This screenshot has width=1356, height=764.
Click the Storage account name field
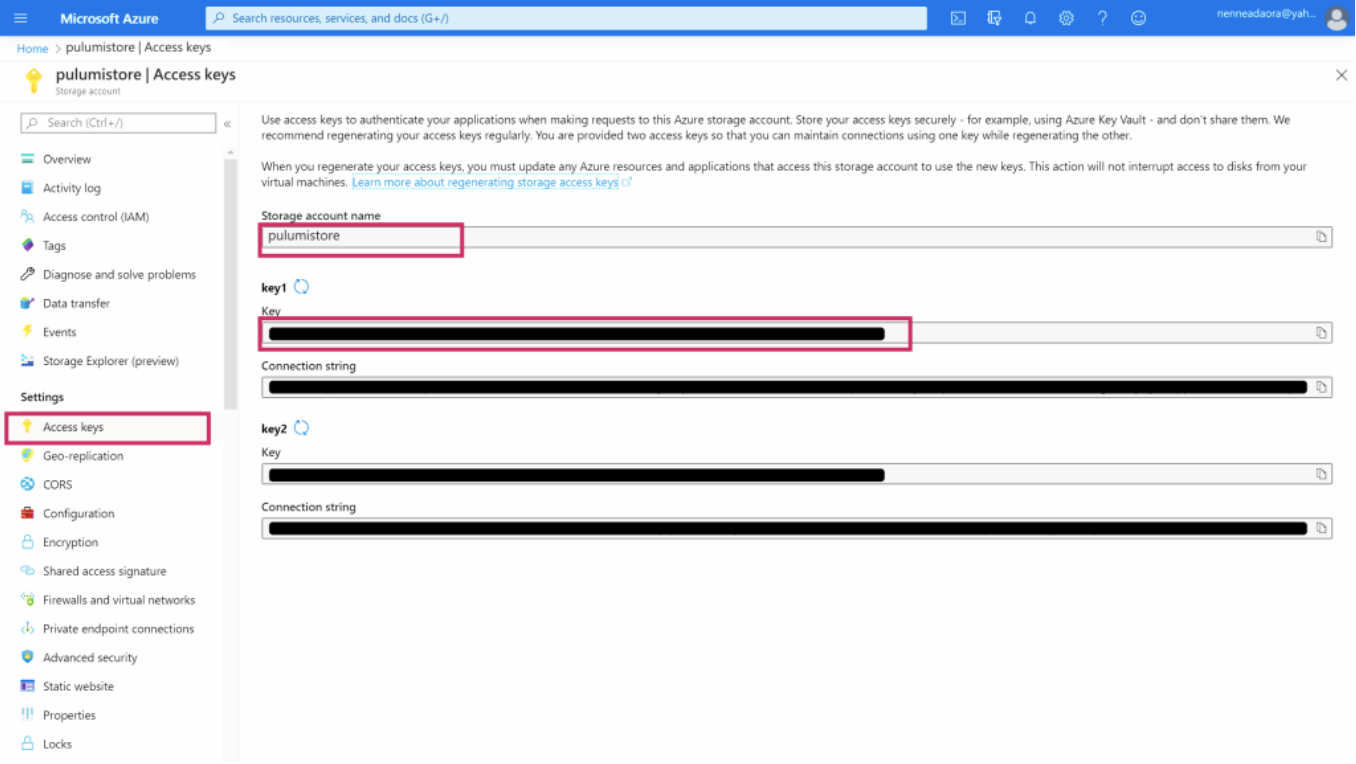pos(797,237)
